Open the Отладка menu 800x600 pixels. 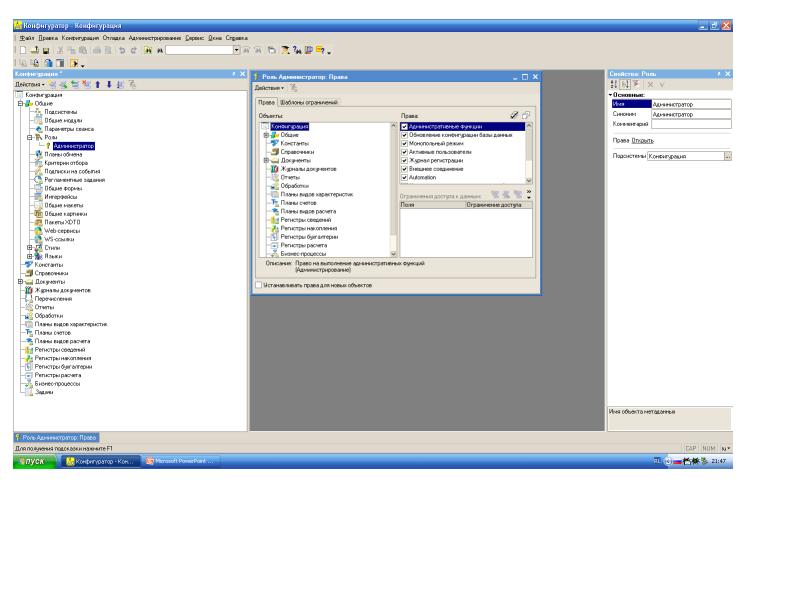pyautogui.click(x=114, y=38)
